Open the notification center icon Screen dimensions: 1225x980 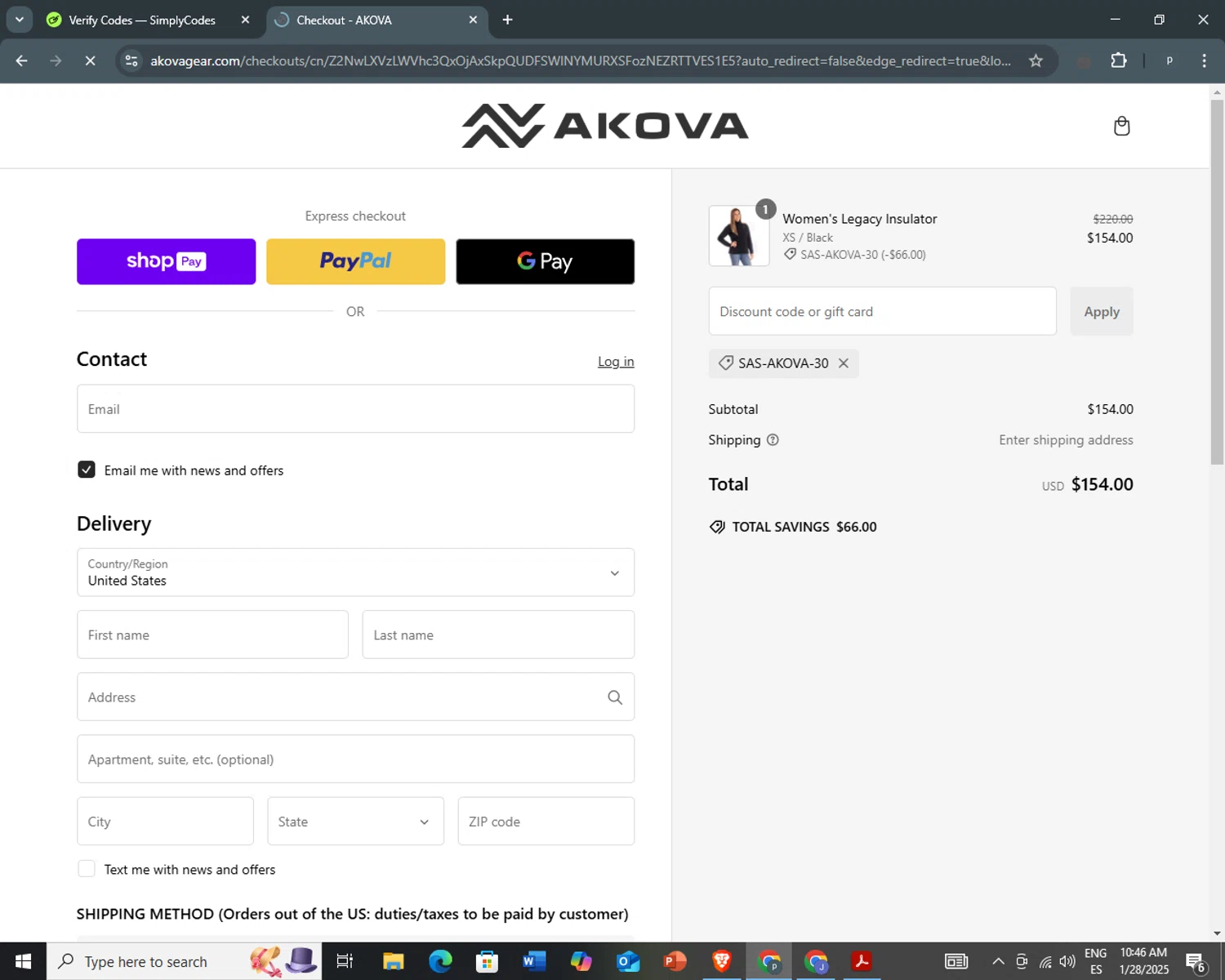click(x=1196, y=962)
